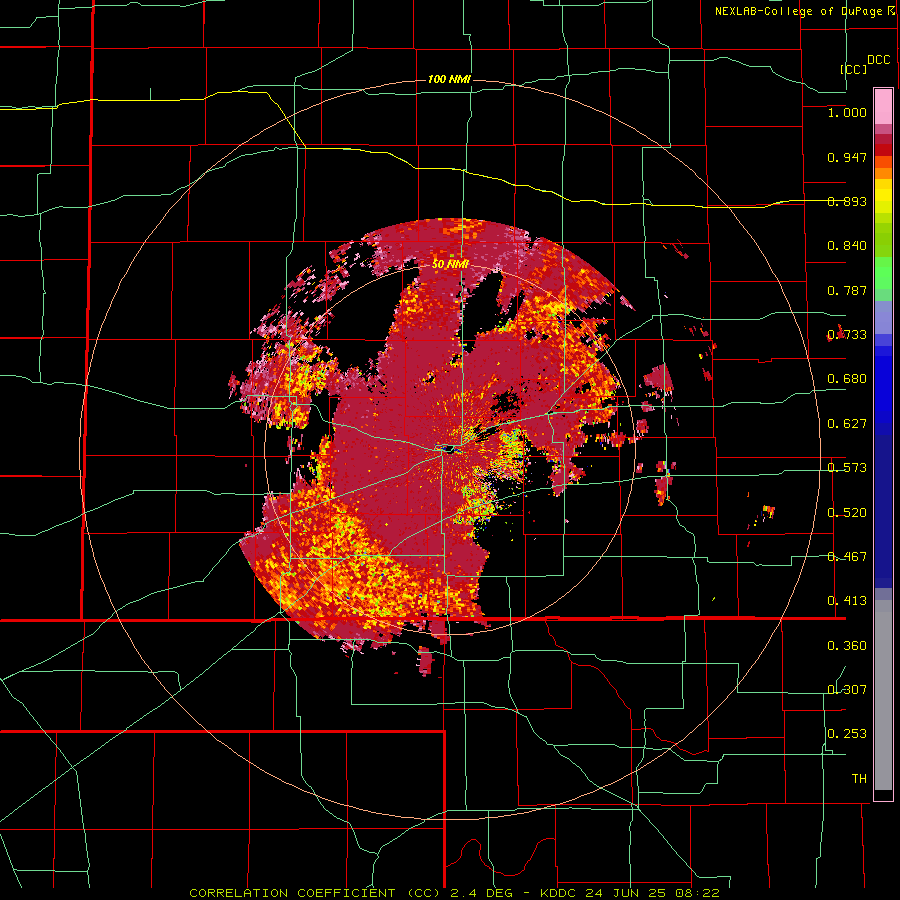The height and width of the screenshot is (900, 900).
Task: Click the 0.733 scale value
Action: pyautogui.click(x=847, y=335)
